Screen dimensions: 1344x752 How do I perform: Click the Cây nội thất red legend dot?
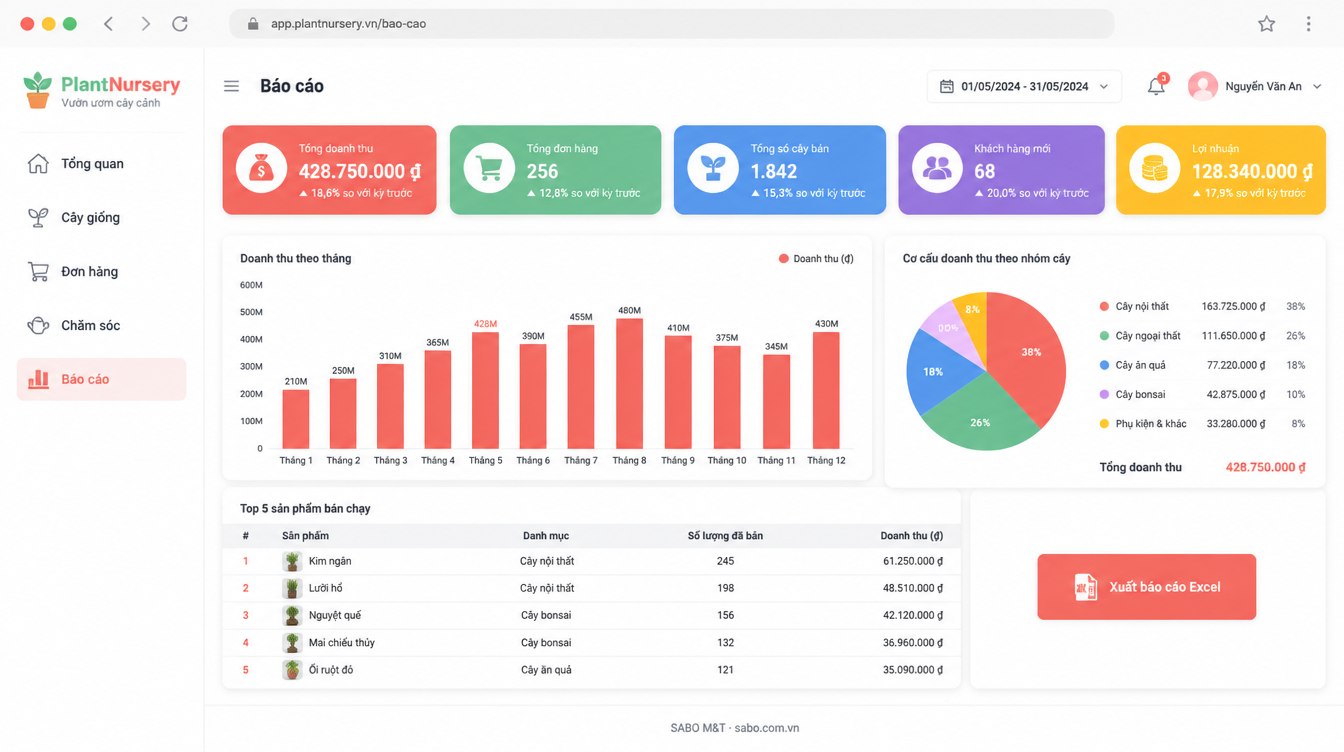(1104, 307)
